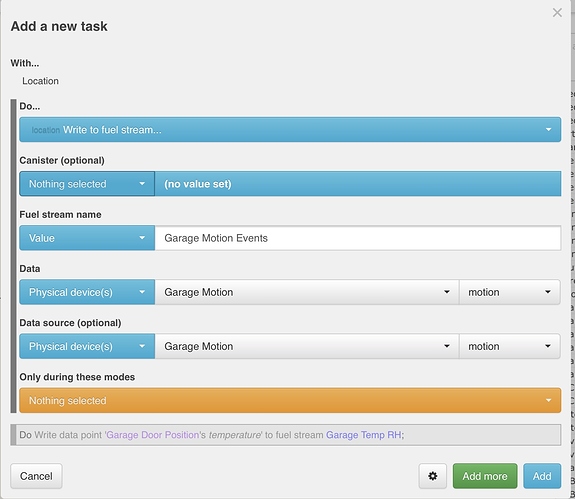Click the Garage Temp RH stream link
This screenshot has width=575, height=499.
click(x=363, y=435)
